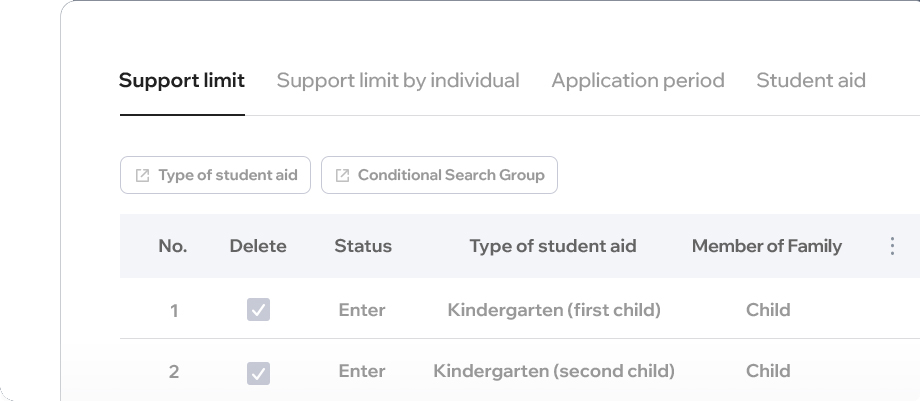Toggle the delete checkbox for row 2

[x=258, y=373]
